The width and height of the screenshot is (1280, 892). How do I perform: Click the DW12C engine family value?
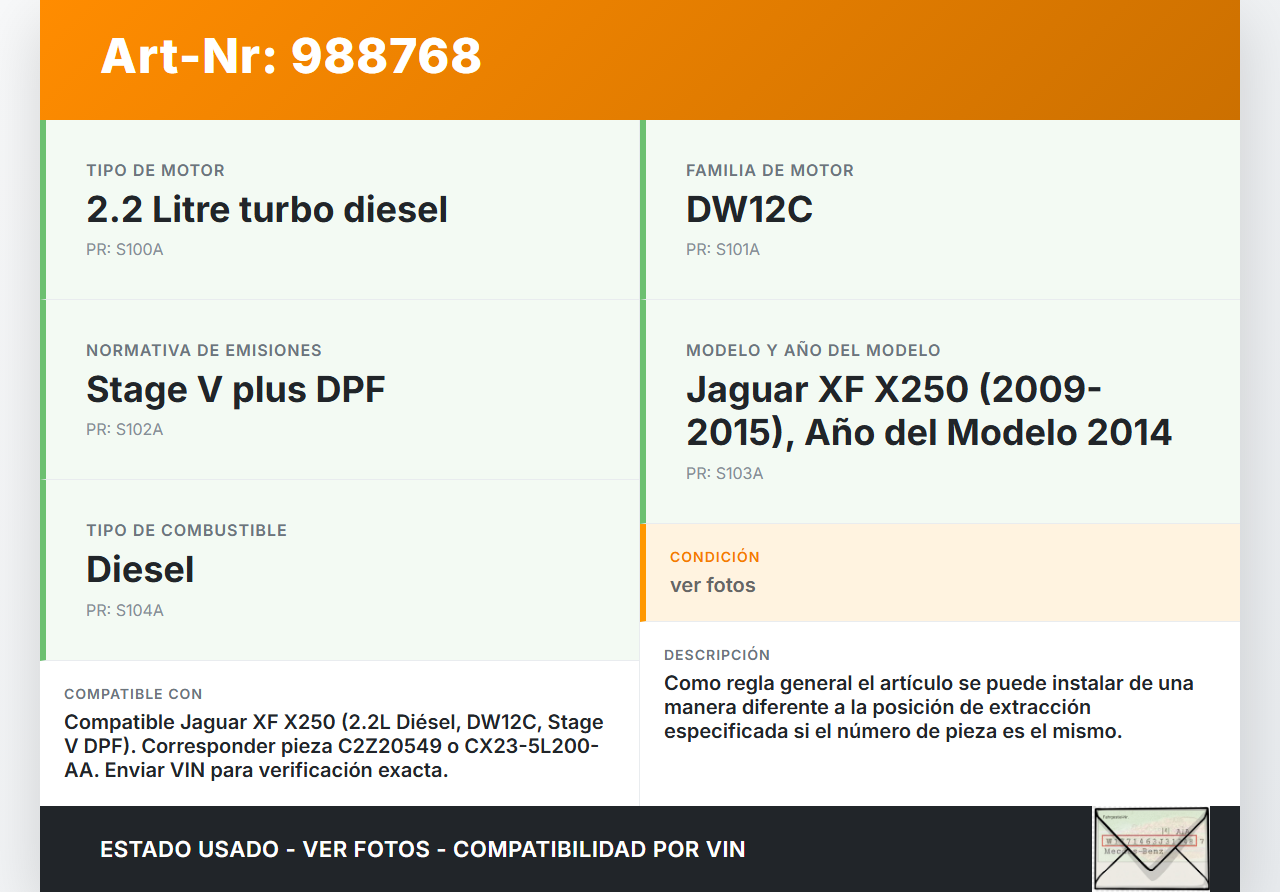tap(749, 210)
